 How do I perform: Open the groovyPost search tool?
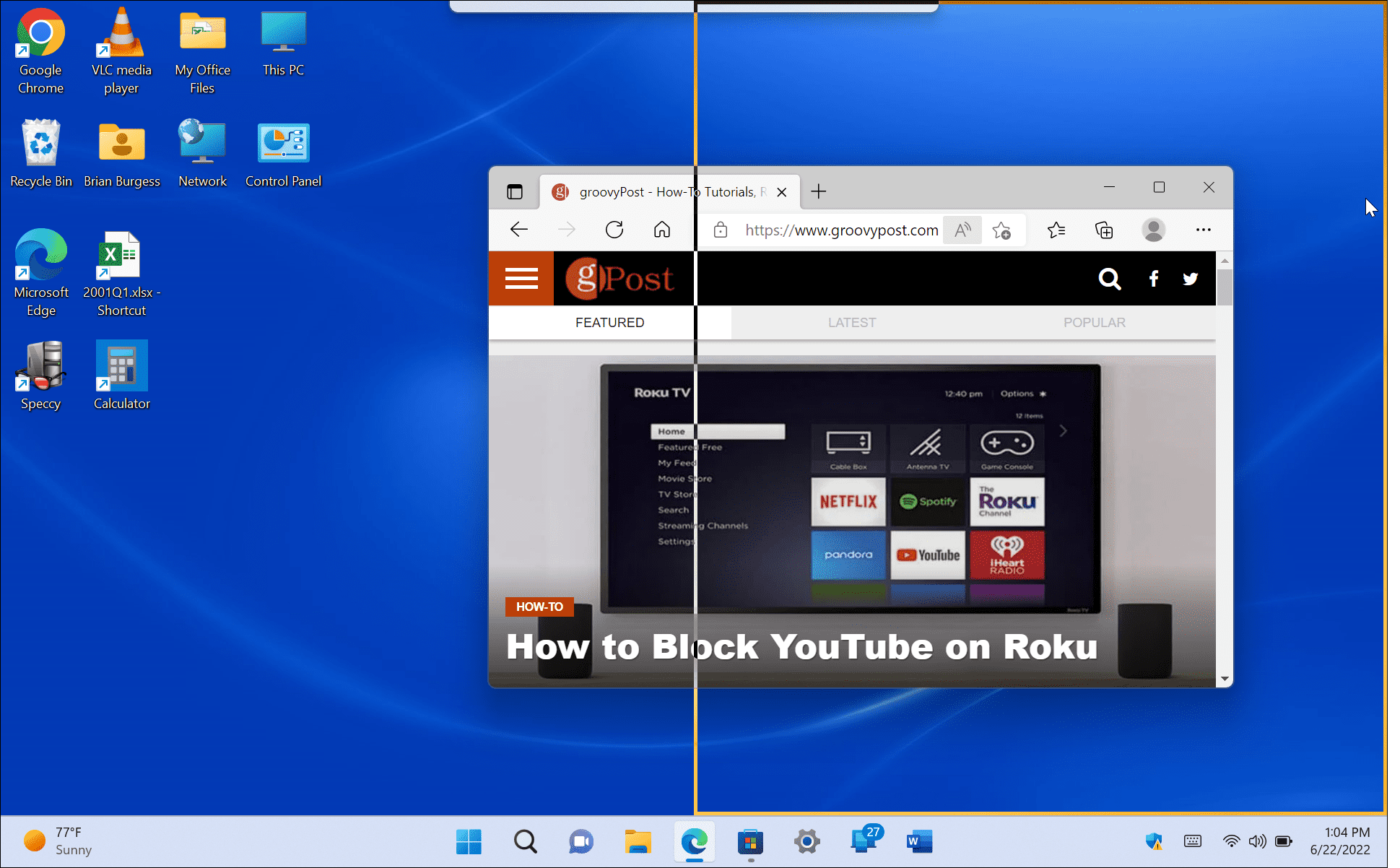[x=1110, y=279]
